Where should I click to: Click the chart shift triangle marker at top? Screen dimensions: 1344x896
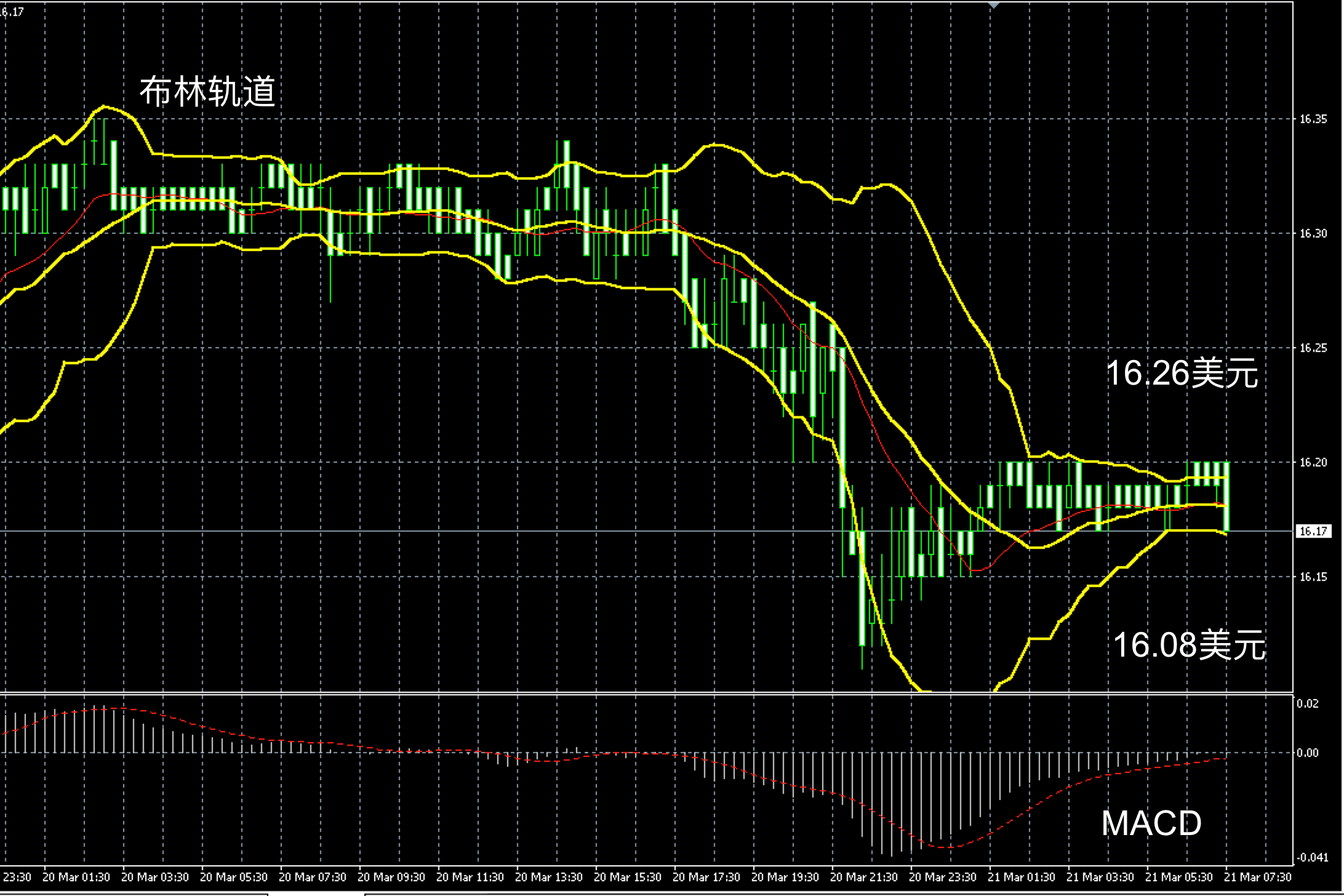coord(994,5)
